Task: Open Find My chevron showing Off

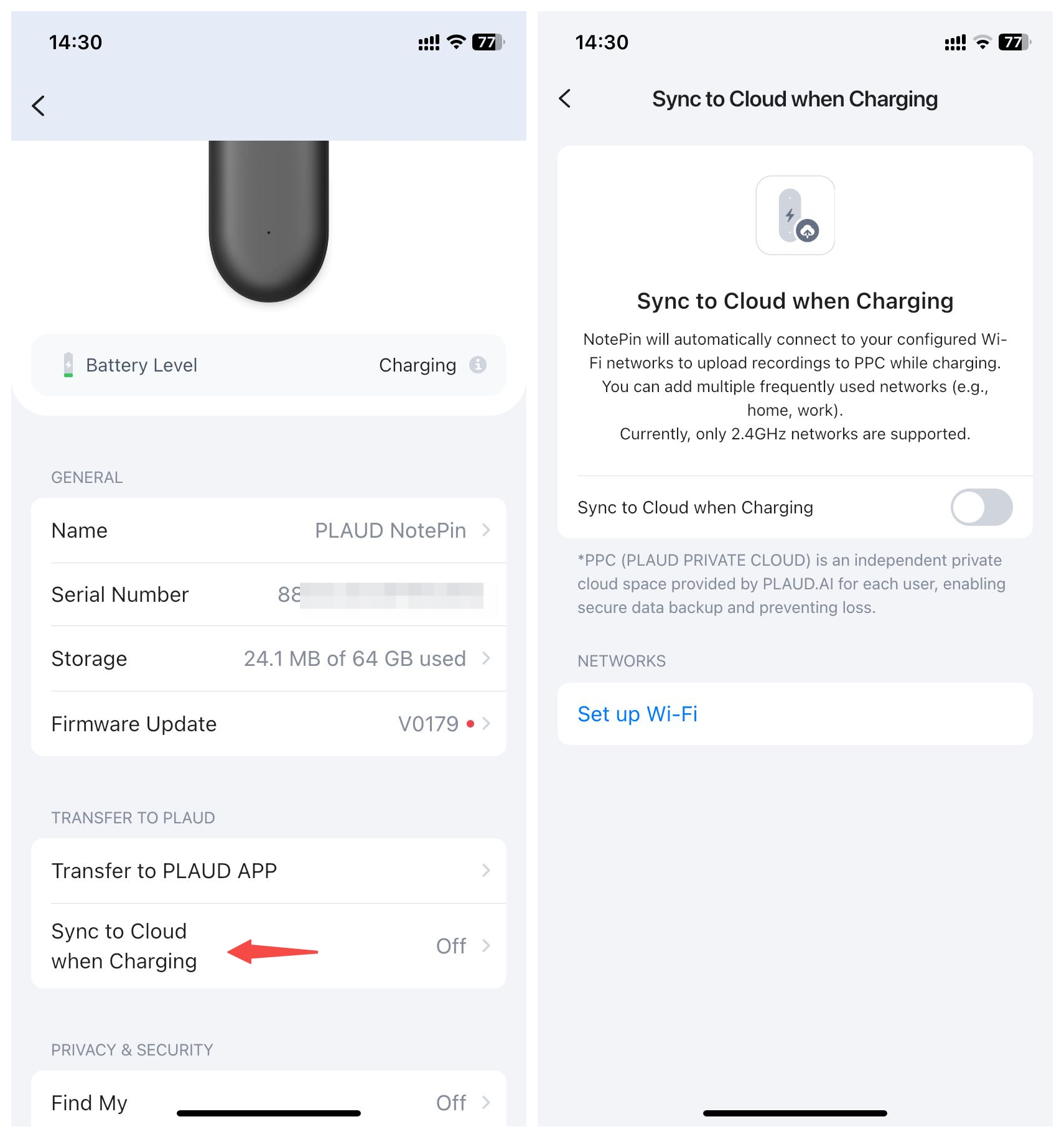Action: point(487,1103)
